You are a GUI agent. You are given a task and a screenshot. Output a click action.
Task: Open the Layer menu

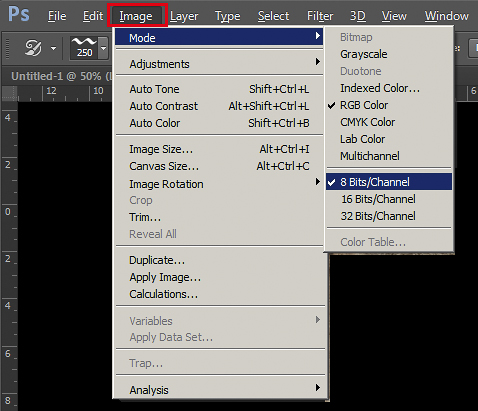[184, 16]
